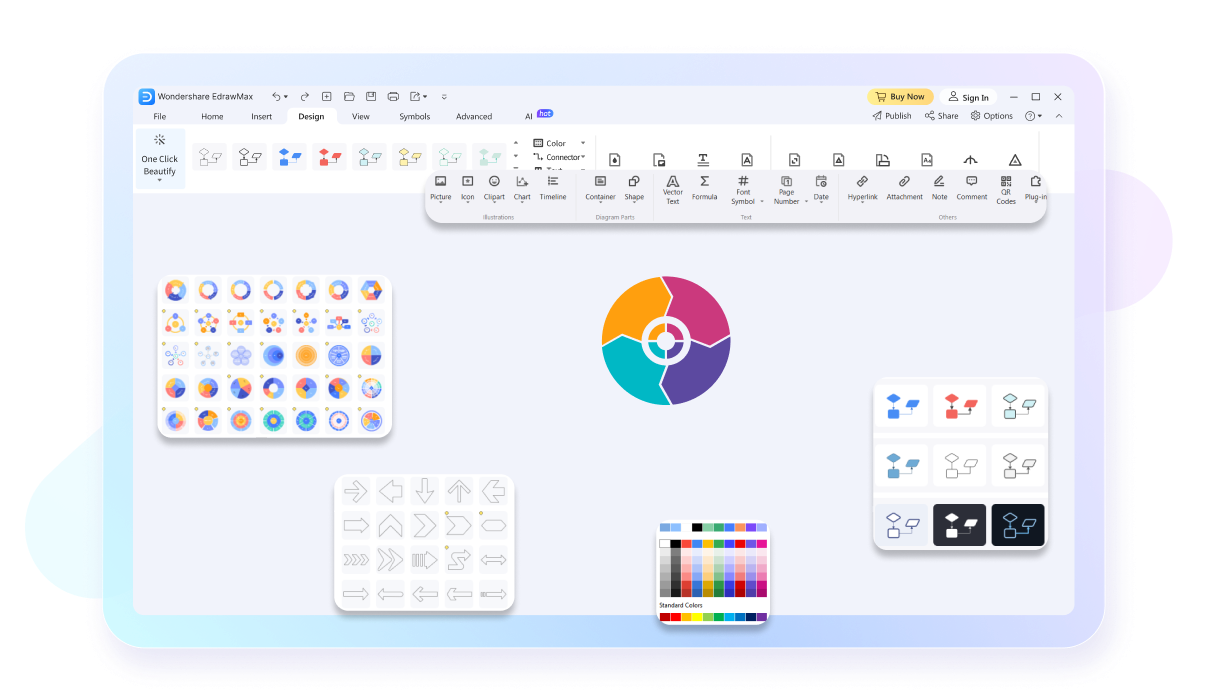The image size is (1208, 700).
Task: Switch to the Home tab
Action: [212, 117]
